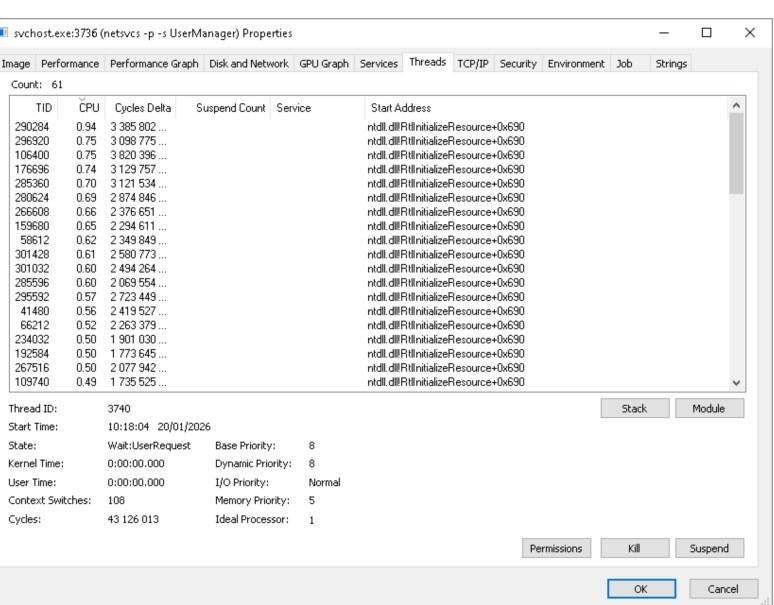Select thread row with TID 285360

coord(368,184)
